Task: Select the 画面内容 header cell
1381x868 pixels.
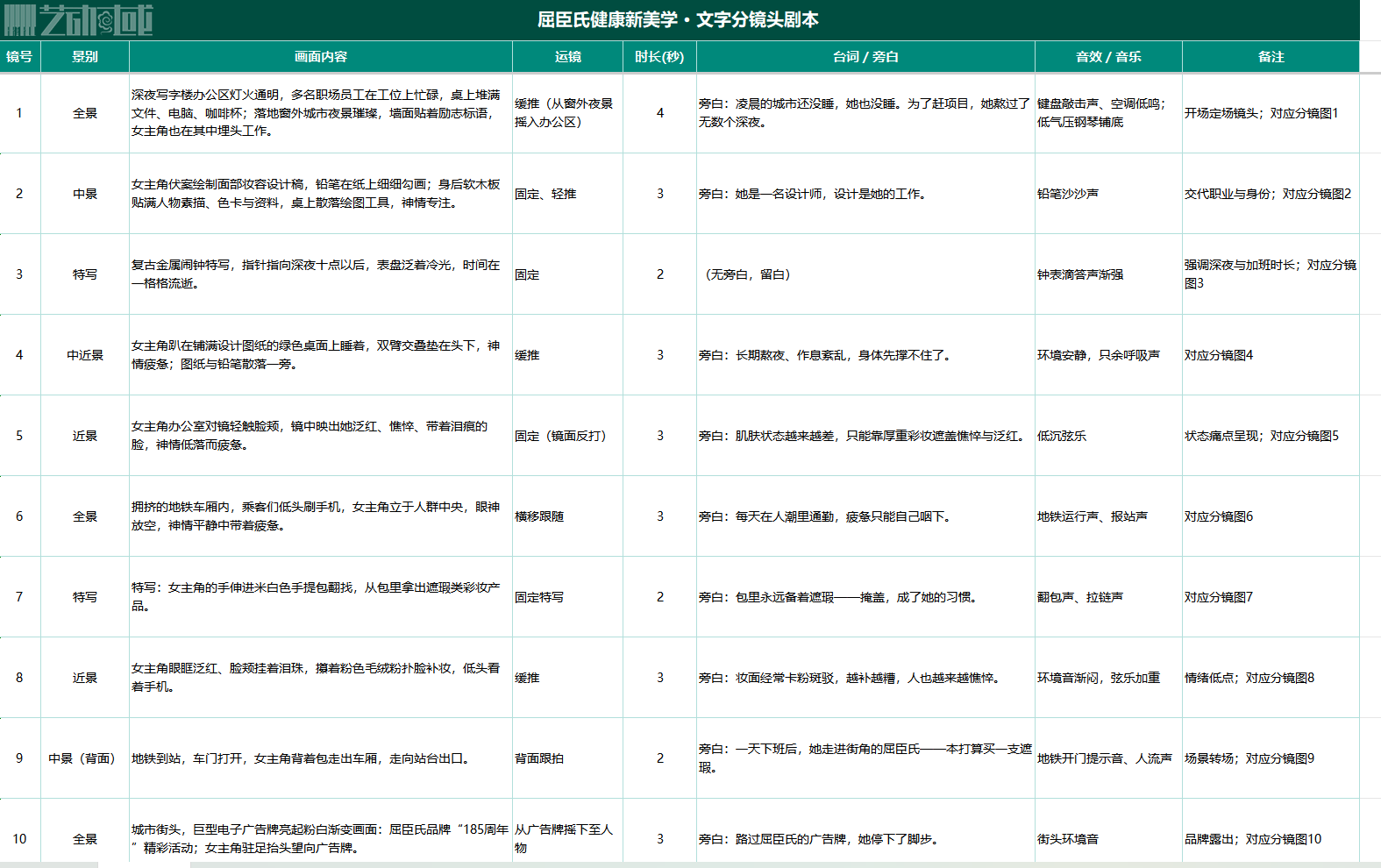Action: [321, 57]
